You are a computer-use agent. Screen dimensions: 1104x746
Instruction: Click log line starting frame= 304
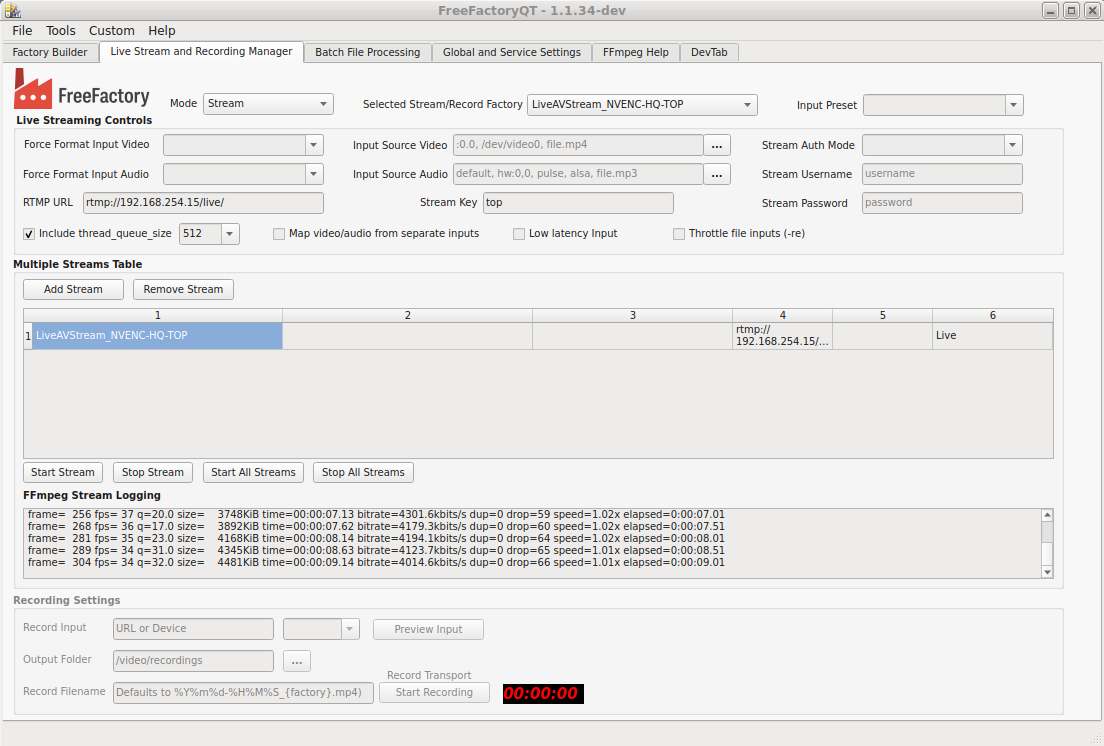pyautogui.click(x=376, y=562)
